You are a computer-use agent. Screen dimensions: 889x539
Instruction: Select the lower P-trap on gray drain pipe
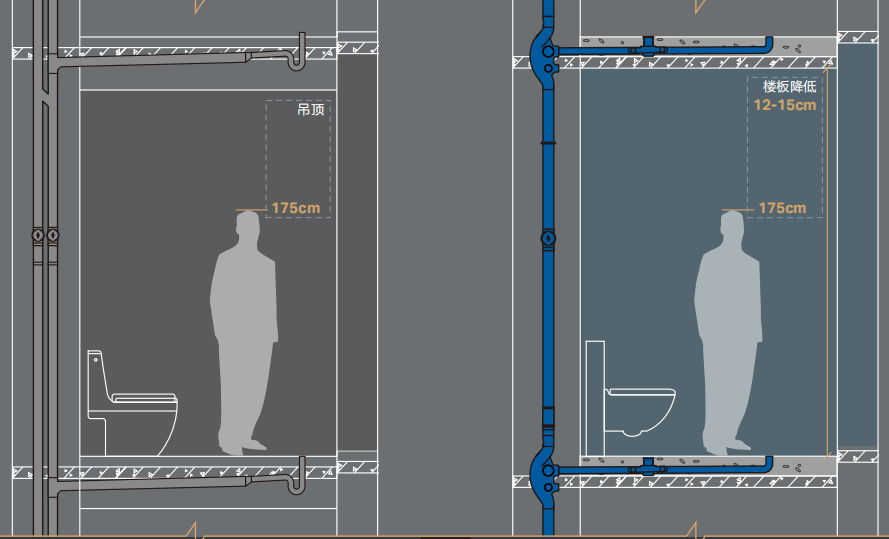pyautogui.click(x=296, y=475)
